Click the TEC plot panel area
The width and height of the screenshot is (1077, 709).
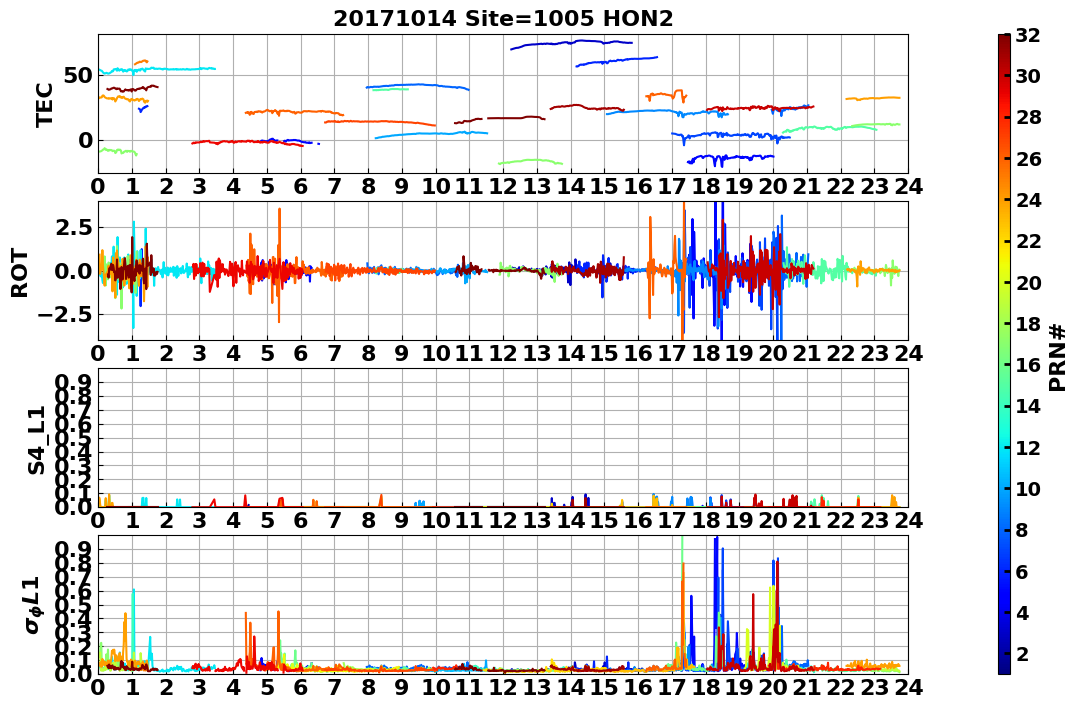click(x=503, y=104)
